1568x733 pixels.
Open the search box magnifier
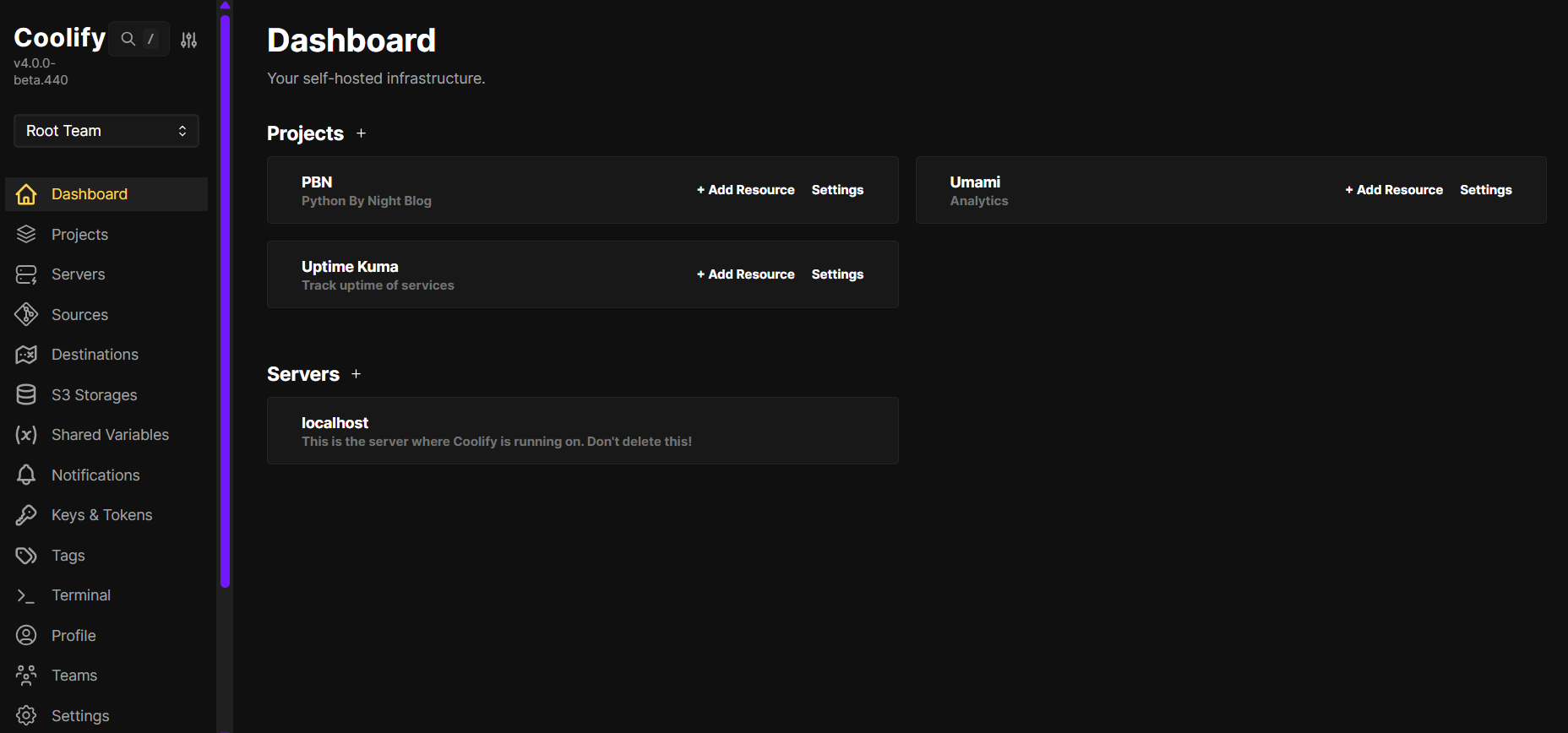click(x=128, y=39)
